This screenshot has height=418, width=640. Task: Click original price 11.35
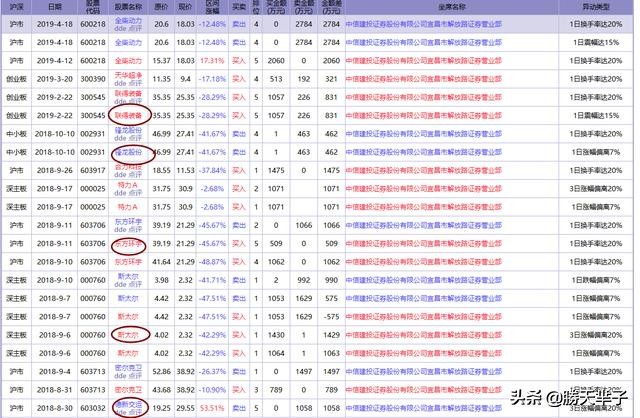[x=161, y=79]
